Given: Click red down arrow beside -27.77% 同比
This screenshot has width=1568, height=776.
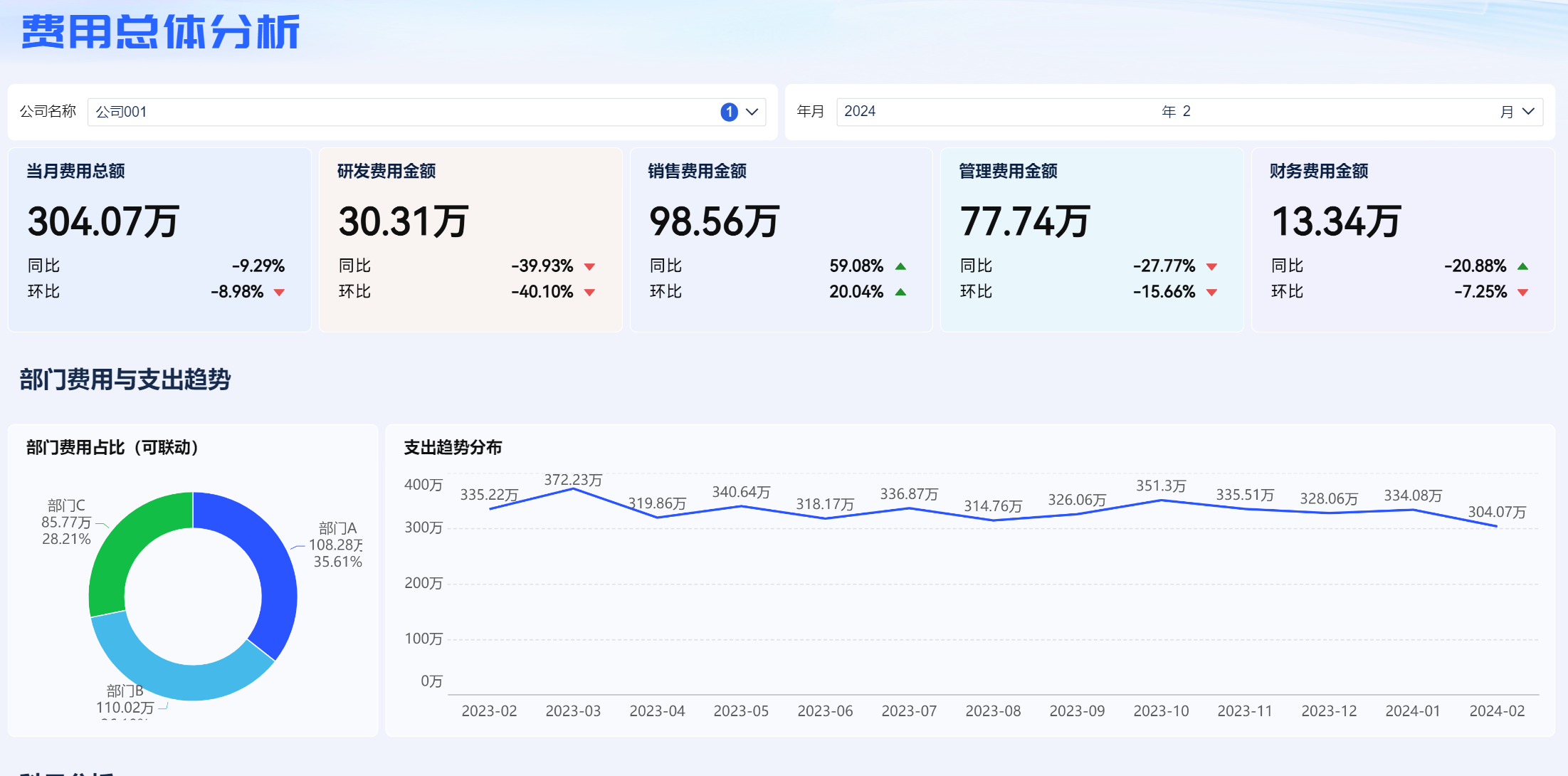Looking at the screenshot, I should click(1211, 267).
